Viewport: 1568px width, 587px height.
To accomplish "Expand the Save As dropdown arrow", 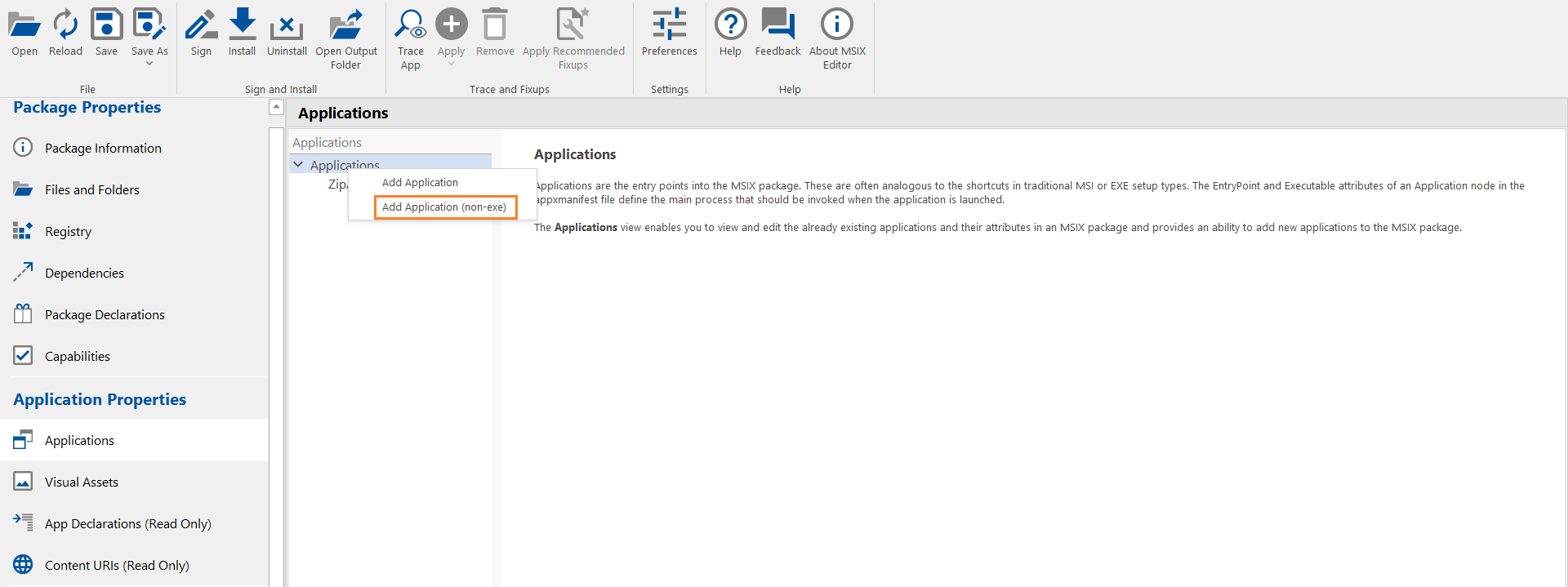I will coord(149,64).
